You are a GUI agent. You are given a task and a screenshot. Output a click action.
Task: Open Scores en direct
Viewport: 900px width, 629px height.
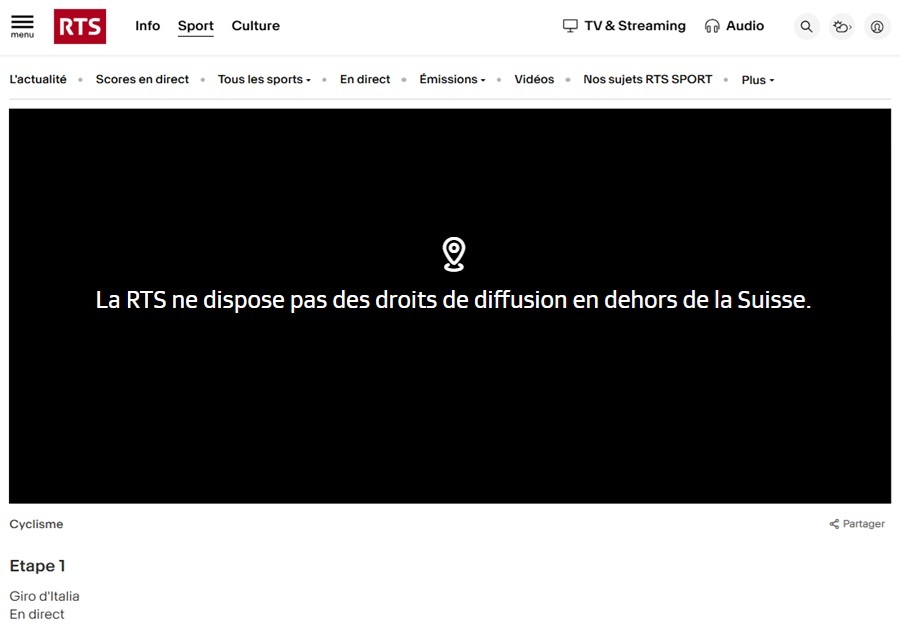pyautogui.click(x=142, y=79)
